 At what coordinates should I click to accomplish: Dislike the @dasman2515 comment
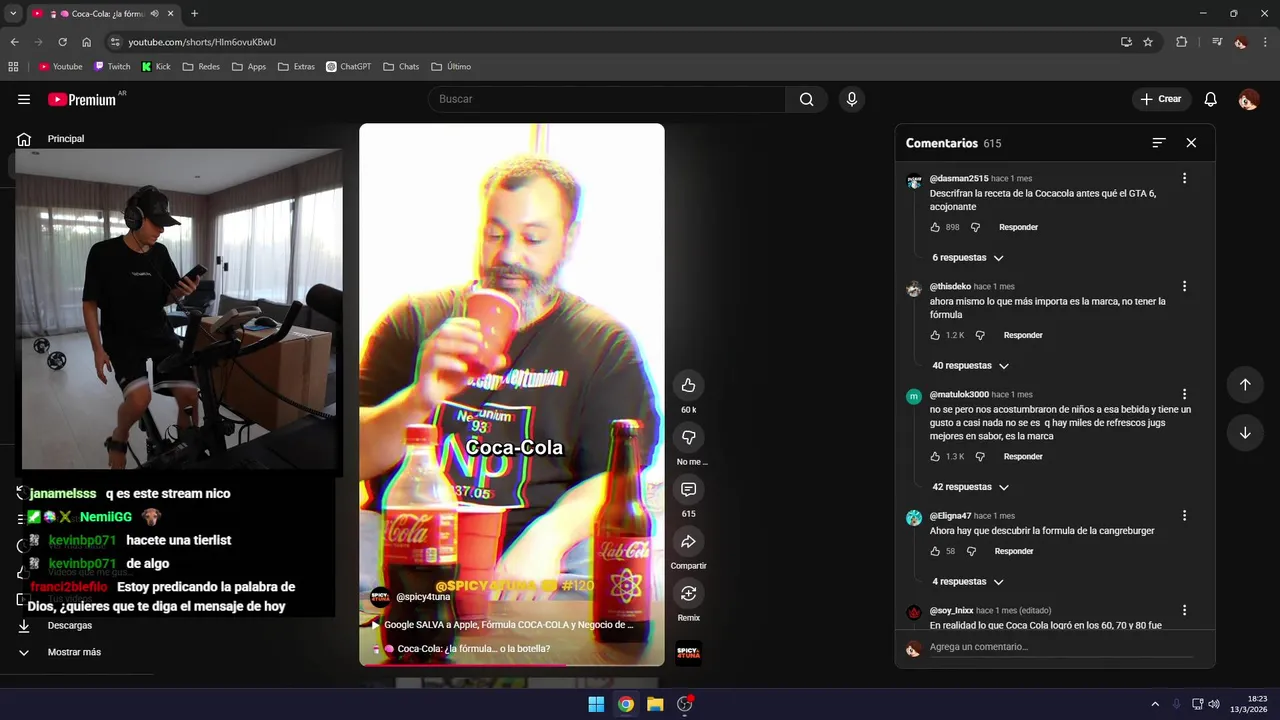[x=976, y=227]
